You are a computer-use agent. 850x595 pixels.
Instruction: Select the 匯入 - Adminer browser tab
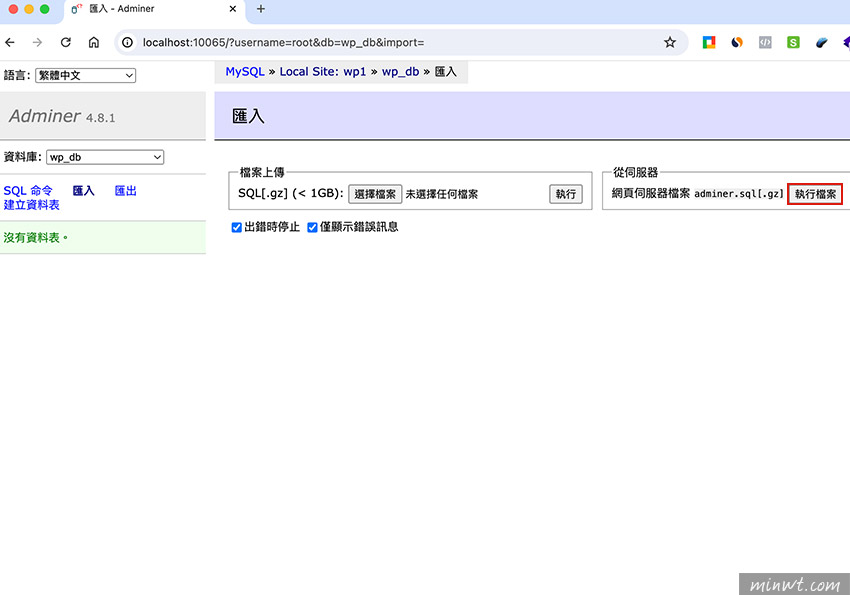[x=155, y=9]
